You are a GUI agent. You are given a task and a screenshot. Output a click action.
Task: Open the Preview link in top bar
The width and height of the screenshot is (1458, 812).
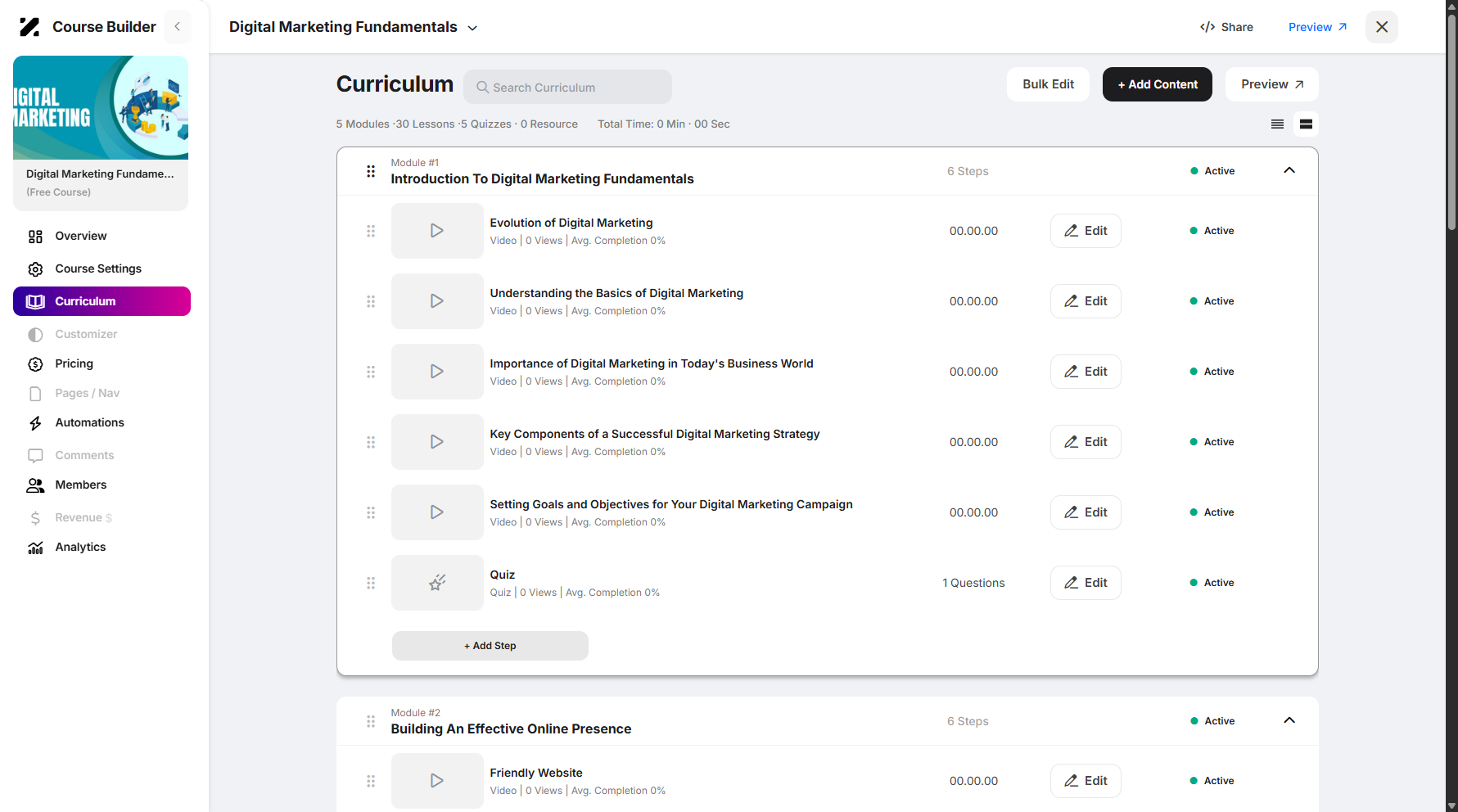[1317, 27]
